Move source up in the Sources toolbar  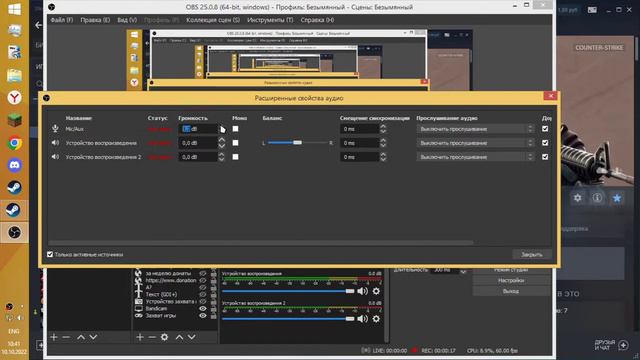[179, 337]
